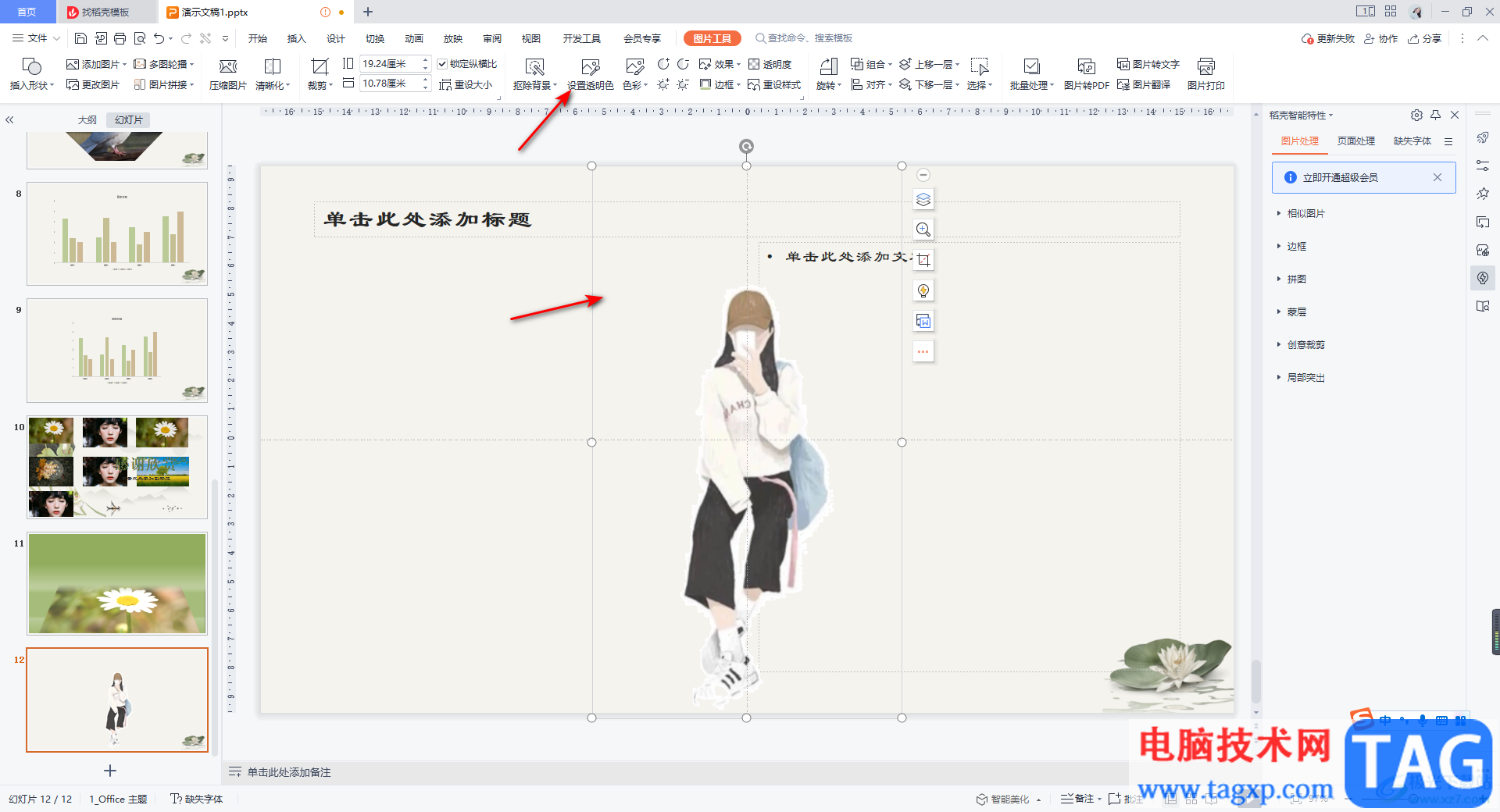Screen dimensions: 1500x812
Task: Expand the 创意裁剪 section
Action: click(1305, 344)
